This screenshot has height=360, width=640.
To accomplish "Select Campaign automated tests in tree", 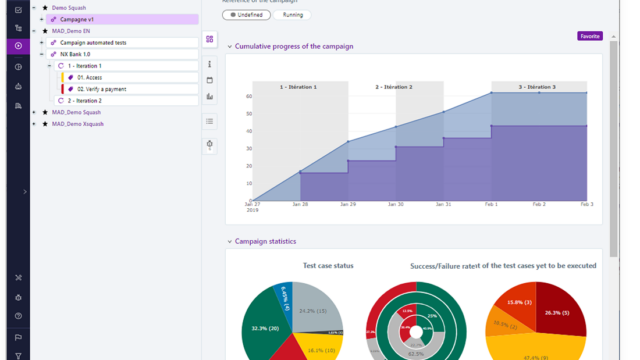I will [x=122, y=42].
